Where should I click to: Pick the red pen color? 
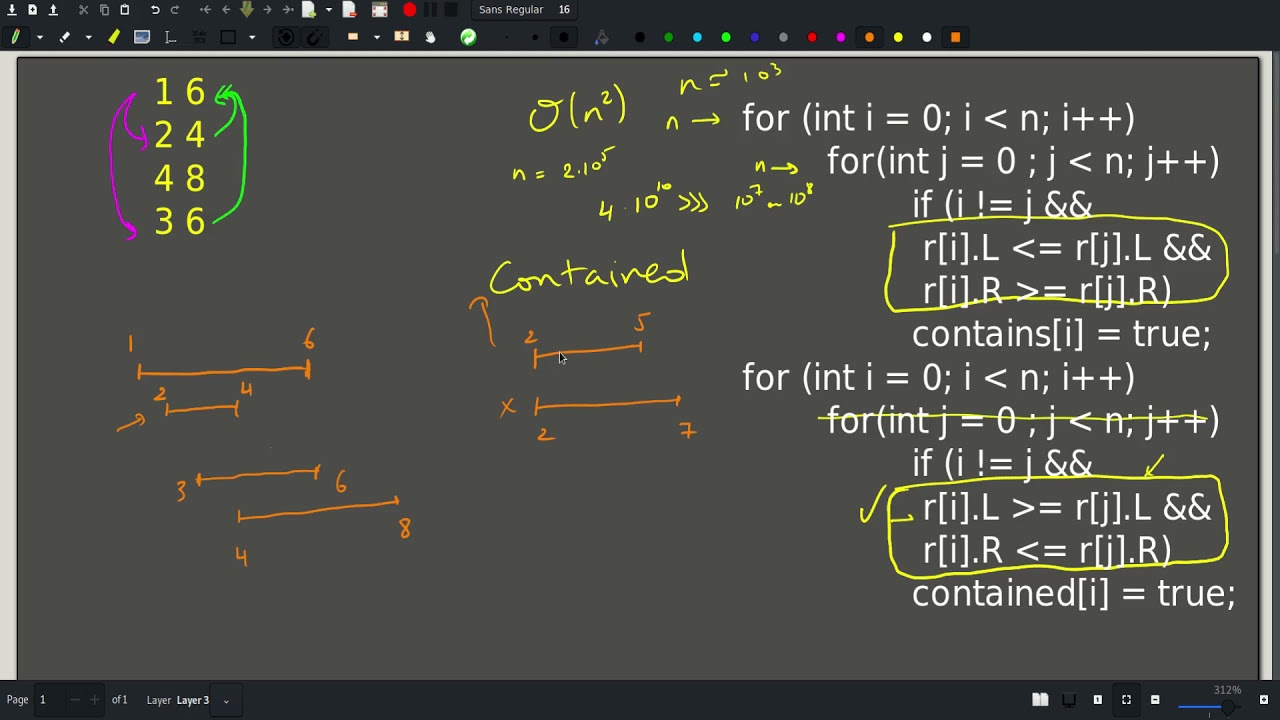[x=812, y=37]
